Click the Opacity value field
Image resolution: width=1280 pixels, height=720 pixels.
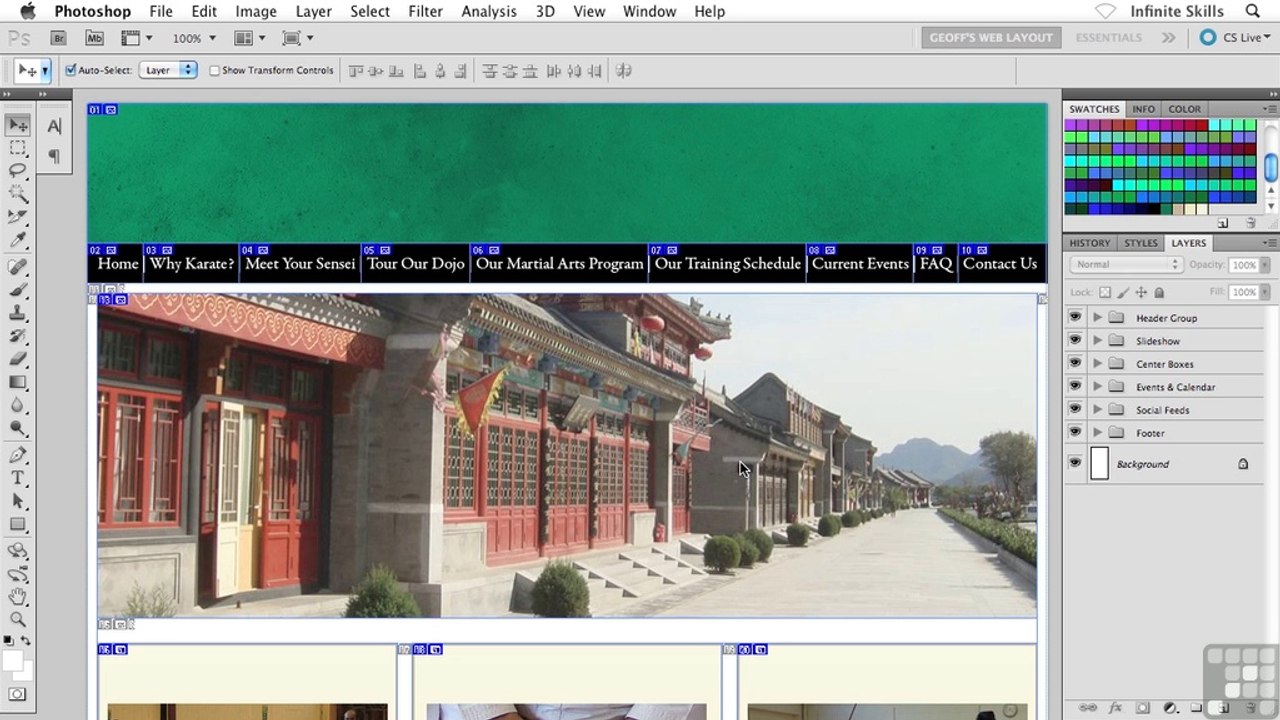pyautogui.click(x=1244, y=265)
